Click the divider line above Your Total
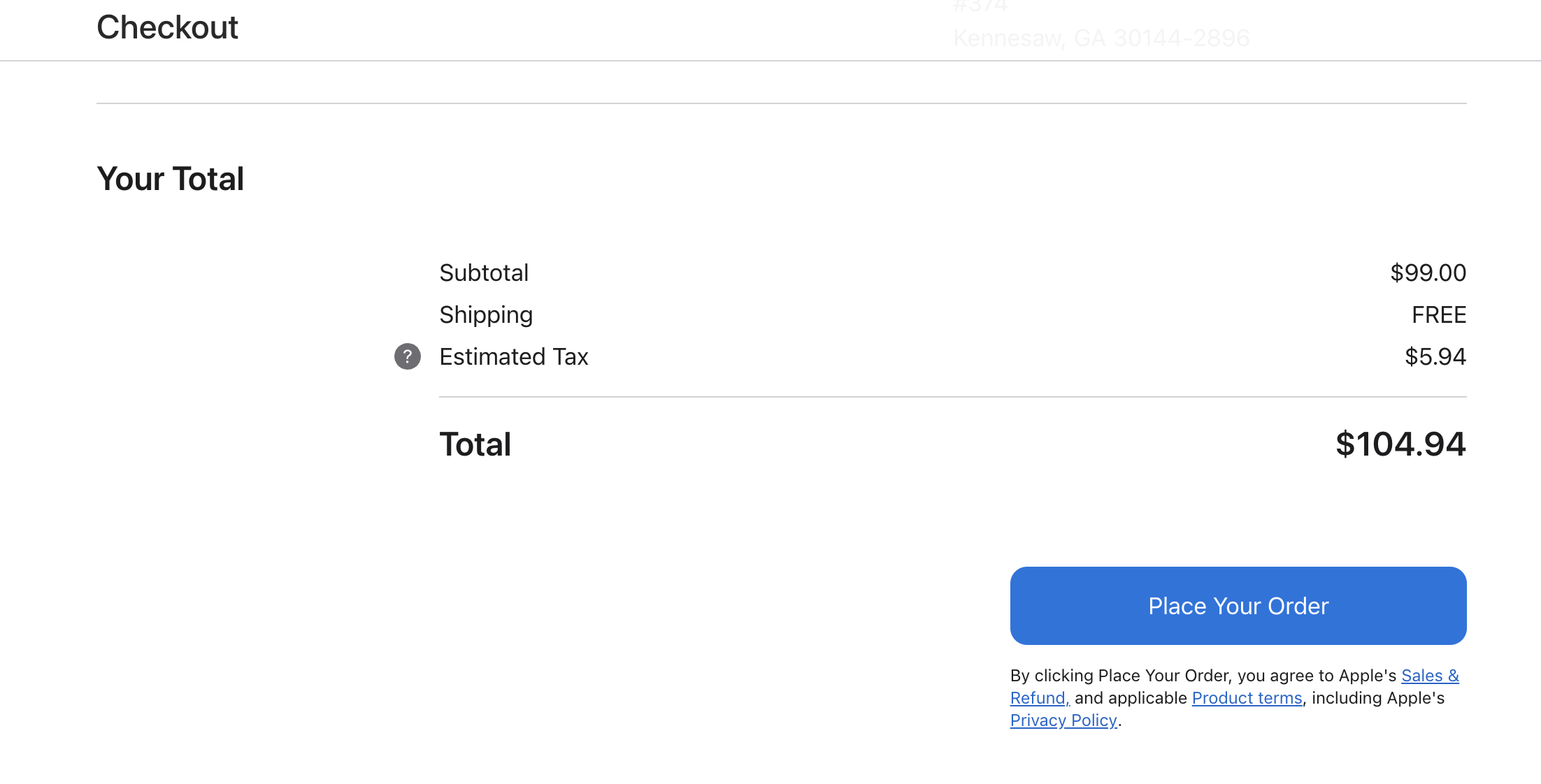1541x784 pixels. pos(782,103)
